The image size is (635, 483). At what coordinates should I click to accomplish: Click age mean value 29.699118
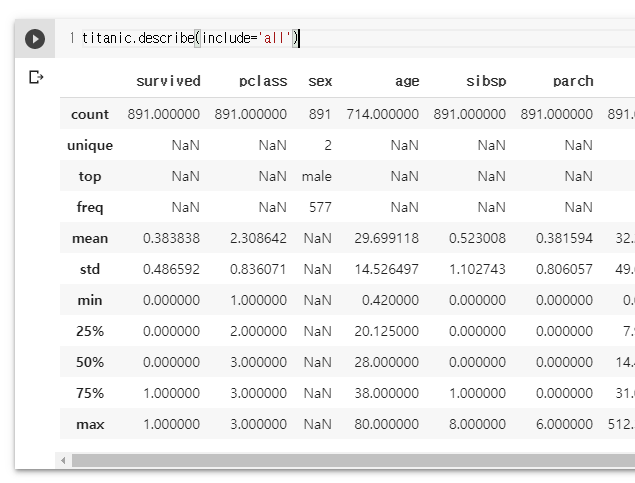[387, 238]
